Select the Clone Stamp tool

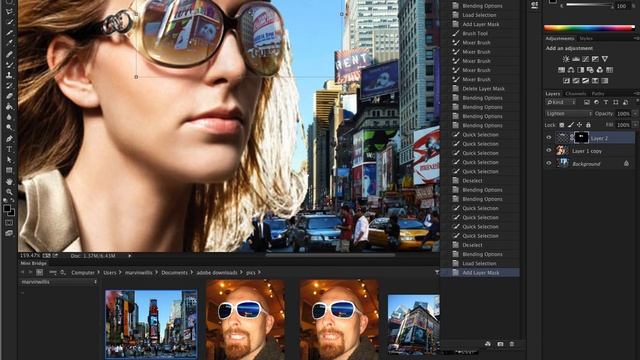(x=9, y=75)
